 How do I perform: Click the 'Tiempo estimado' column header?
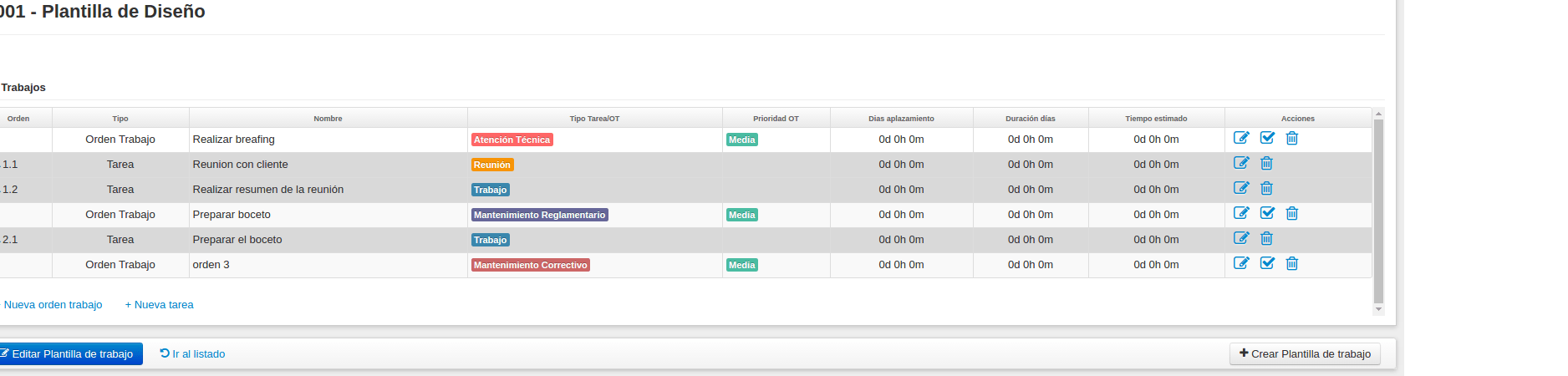pyautogui.click(x=1156, y=119)
